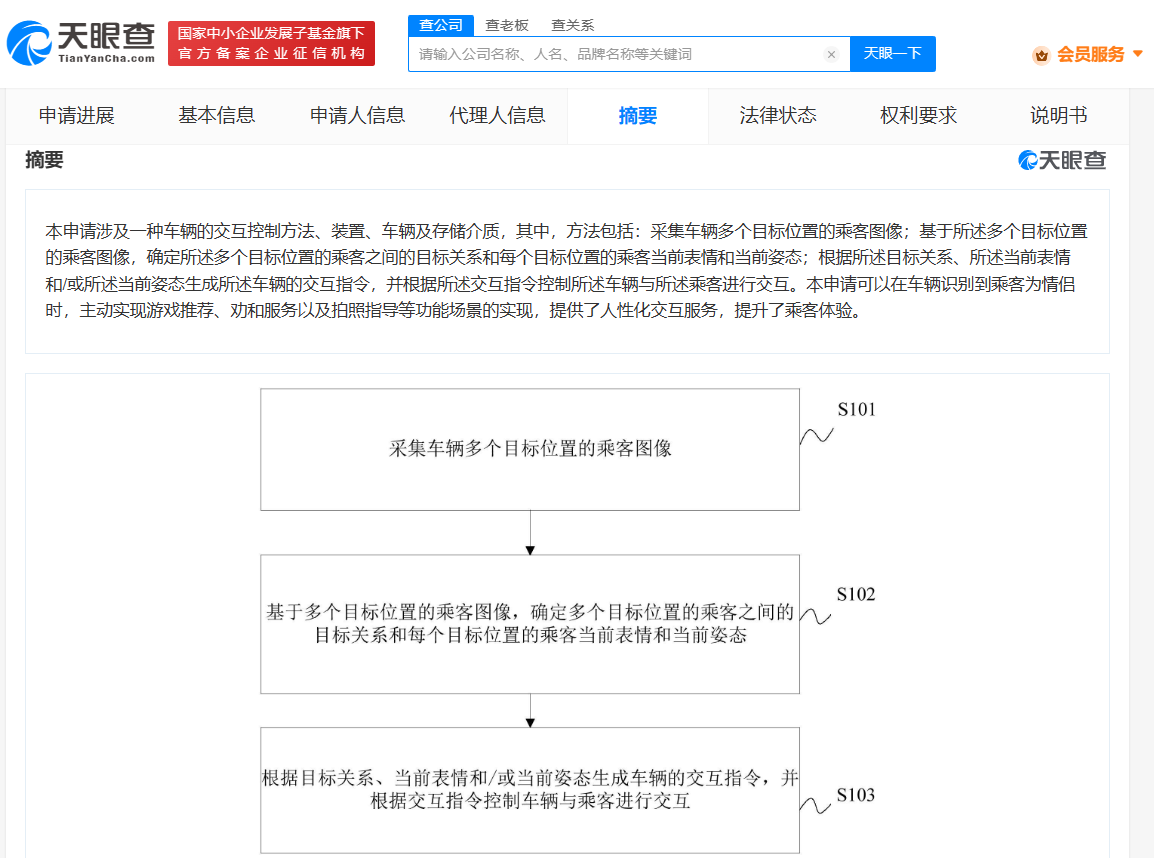Click the TianYanCha logo icon

click(x=29, y=43)
